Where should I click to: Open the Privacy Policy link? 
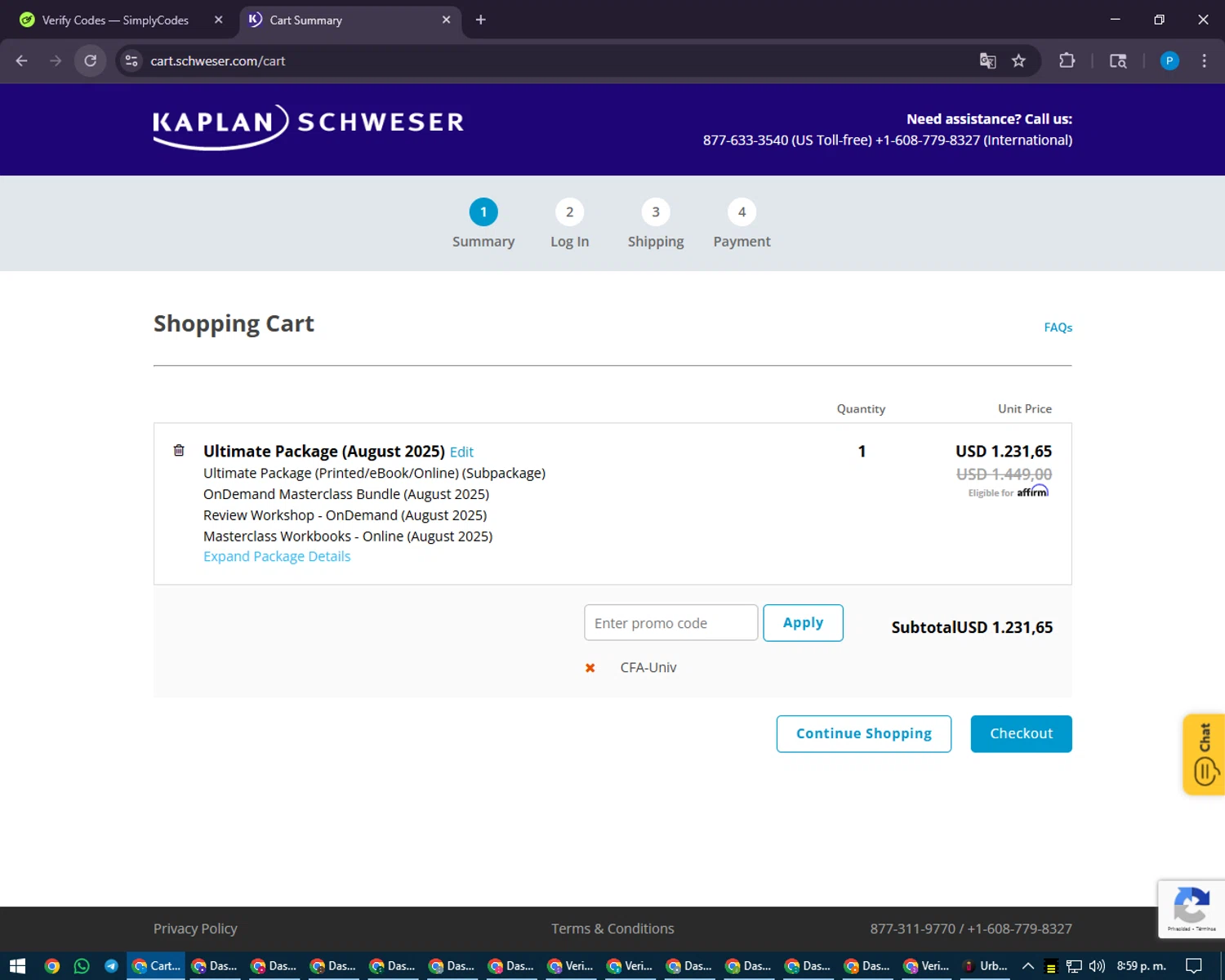pos(195,929)
